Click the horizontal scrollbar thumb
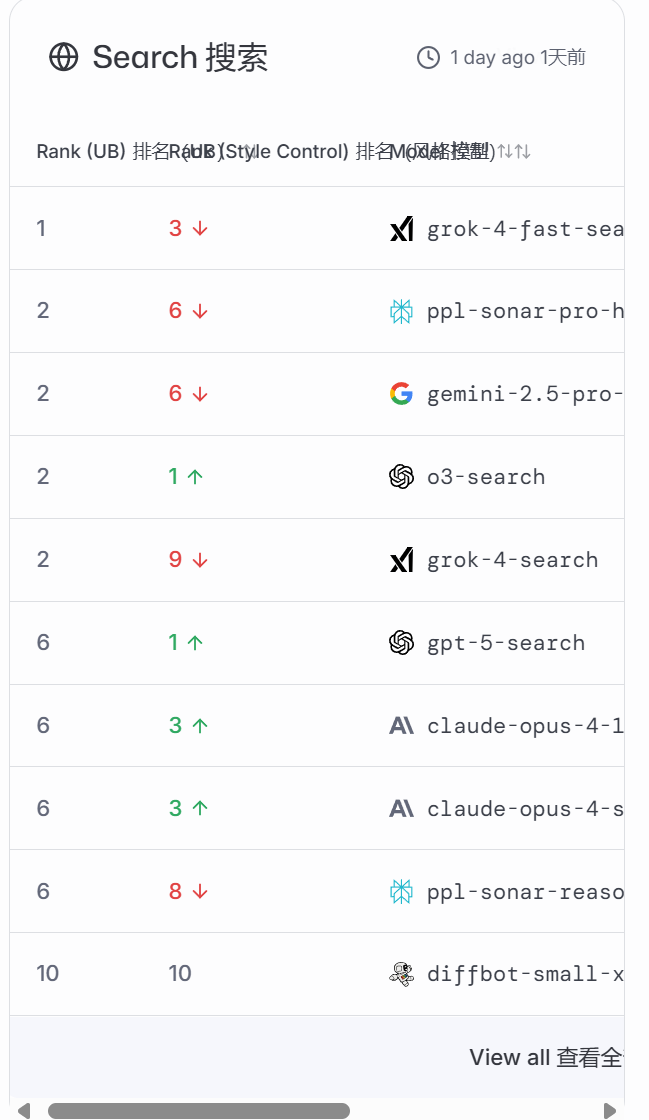This screenshot has height=1120, width=649. 198,1111
